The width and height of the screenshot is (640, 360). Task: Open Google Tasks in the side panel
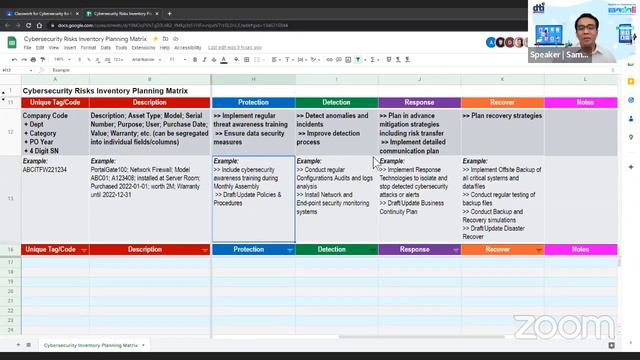pyautogui.click(x=631, y=100)
